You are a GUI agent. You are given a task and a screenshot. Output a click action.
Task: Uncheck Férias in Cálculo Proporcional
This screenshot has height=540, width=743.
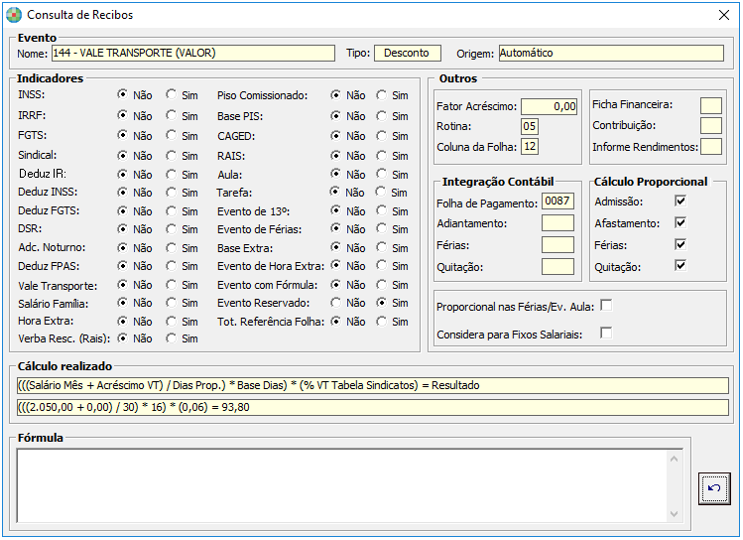(680, 244)
